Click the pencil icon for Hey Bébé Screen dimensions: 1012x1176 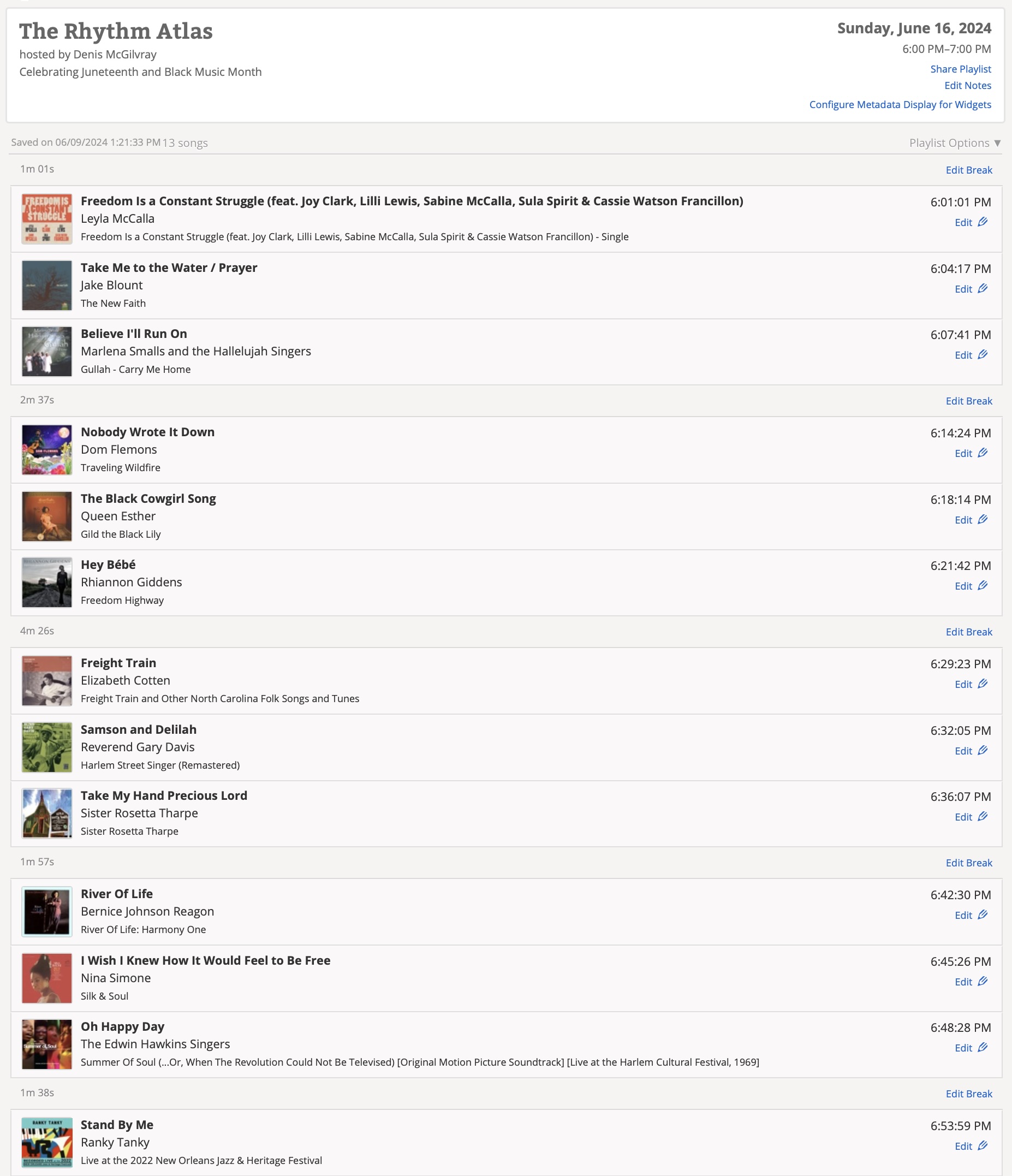point(983,586)
